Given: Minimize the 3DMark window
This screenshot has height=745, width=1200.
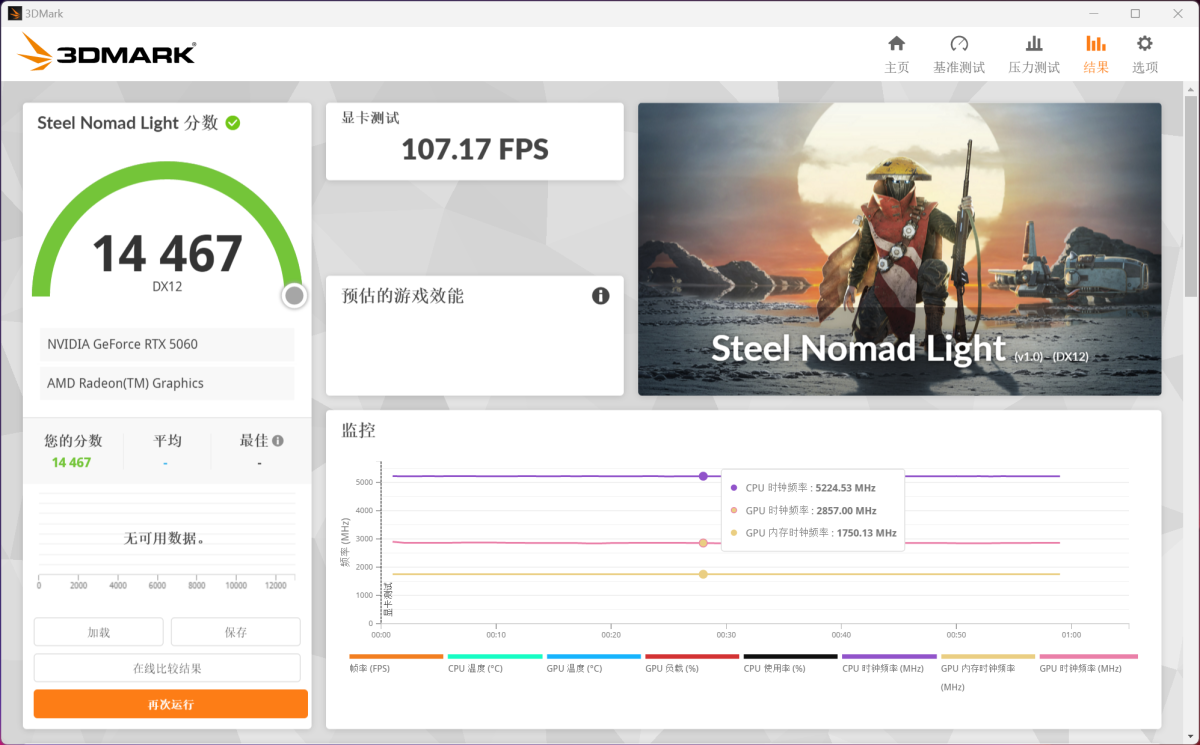Looking at the screenshot, I should 1095,13.
